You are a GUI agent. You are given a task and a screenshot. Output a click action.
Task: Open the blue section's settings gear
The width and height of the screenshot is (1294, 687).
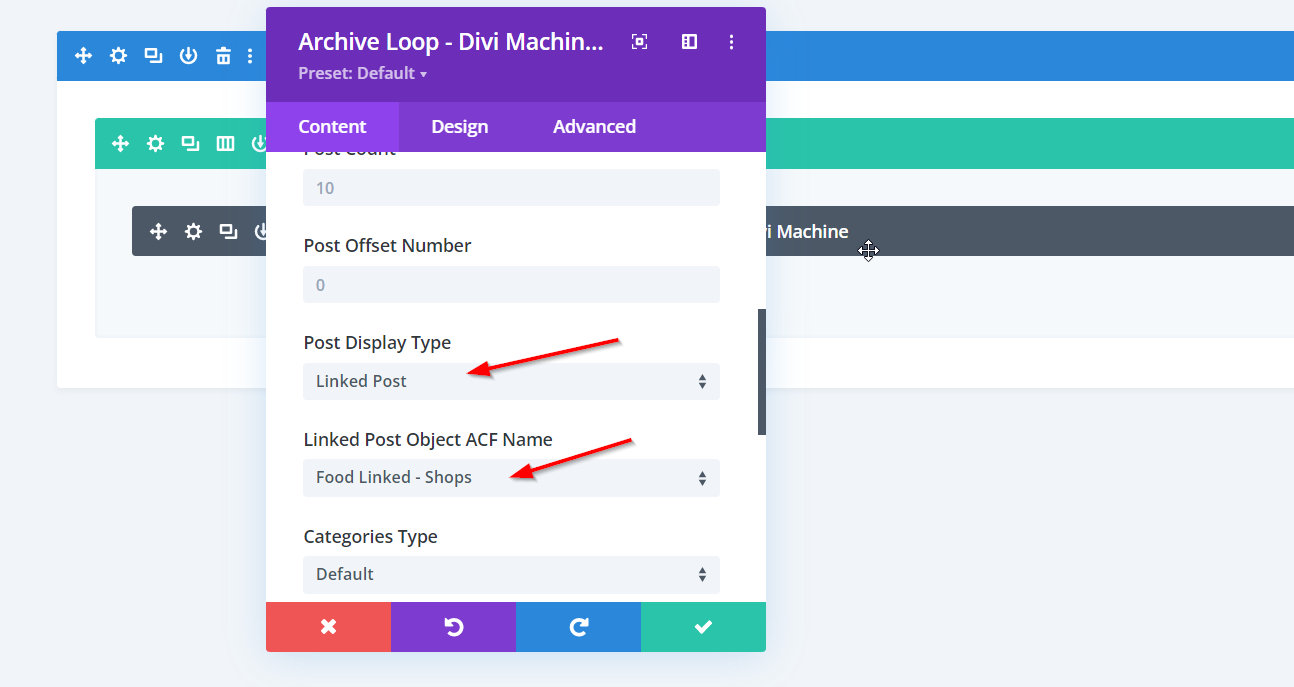[x=118, y=56]
